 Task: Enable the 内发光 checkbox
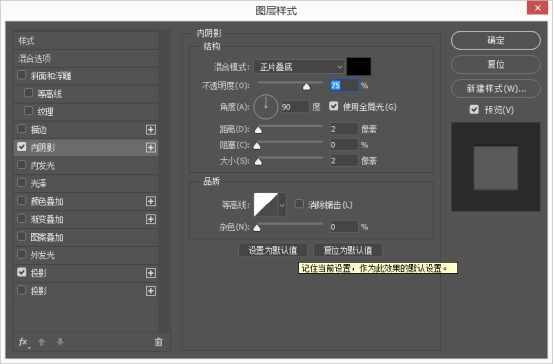point(22,165)
